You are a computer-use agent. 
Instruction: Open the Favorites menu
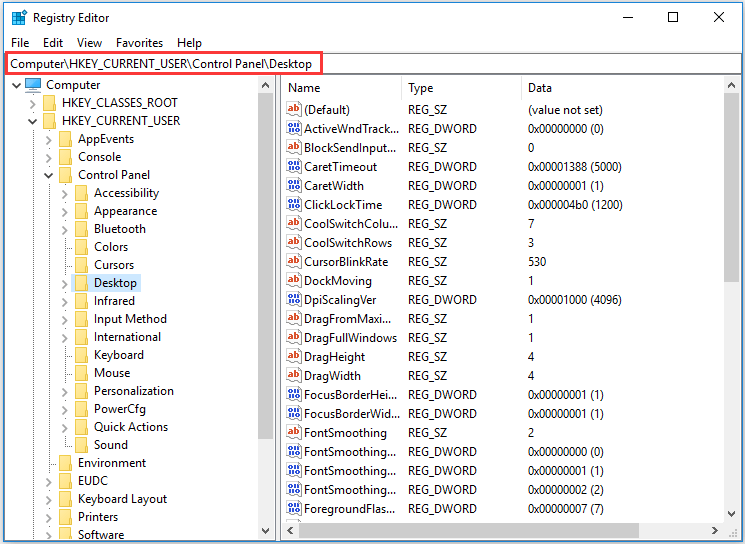click(x=139, y=43)
